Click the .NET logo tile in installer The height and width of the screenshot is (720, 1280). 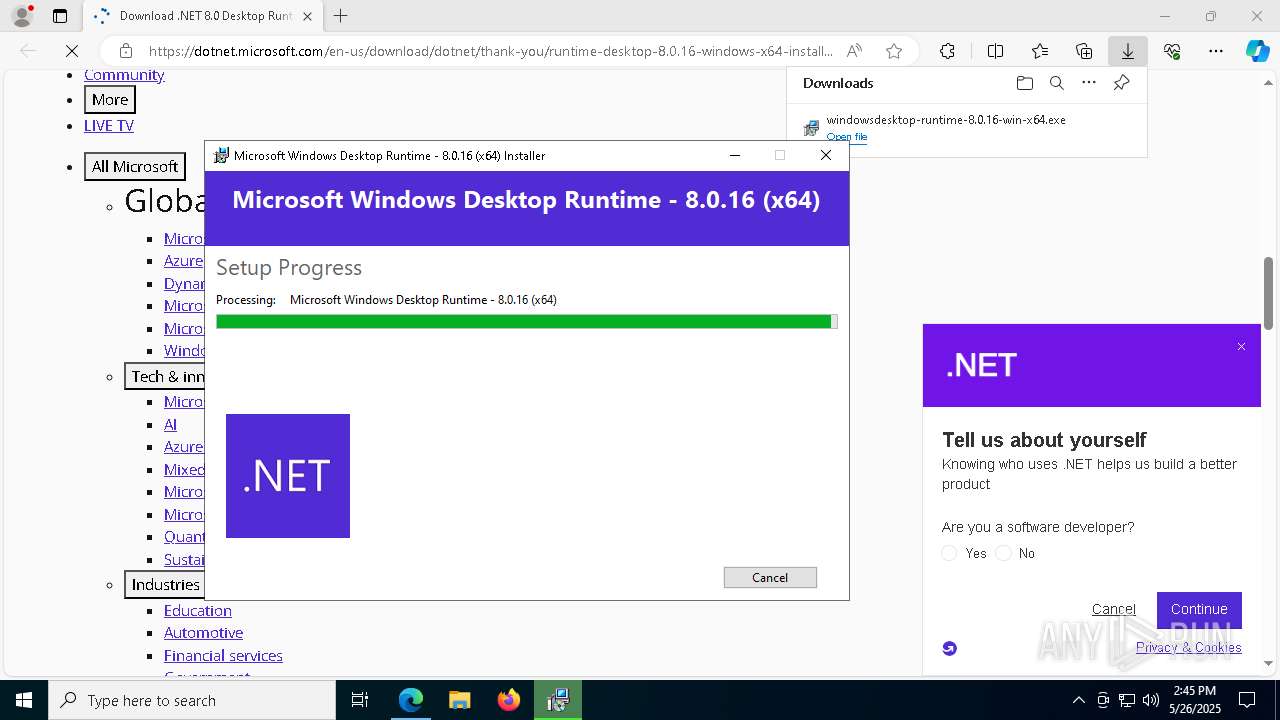point(288,476)
